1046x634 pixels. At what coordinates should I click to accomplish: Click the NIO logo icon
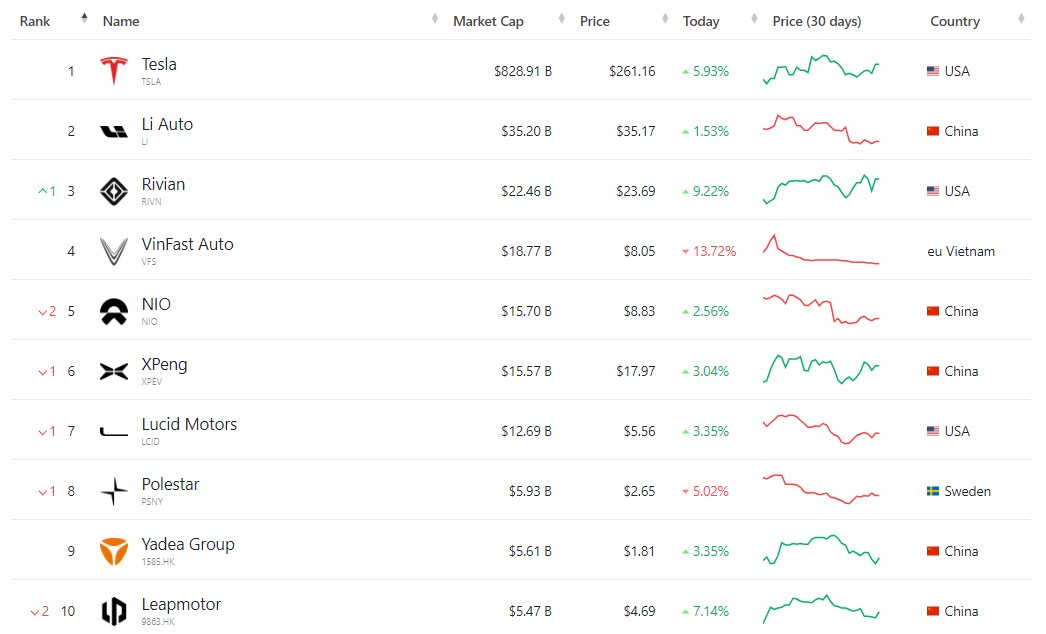click(x=114, y=311)
